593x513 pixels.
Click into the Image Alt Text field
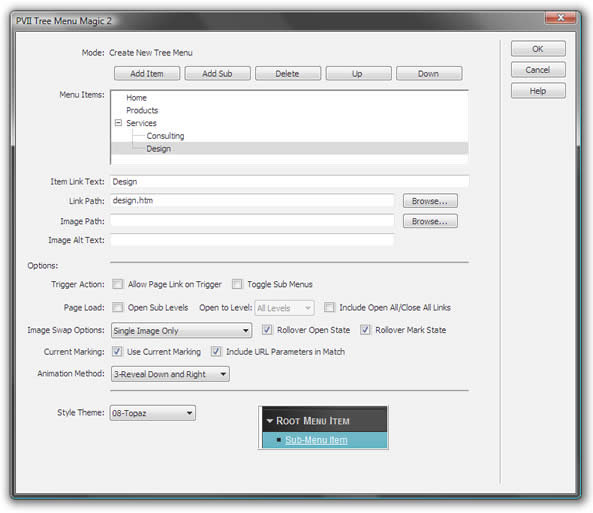tap(252, 240)
